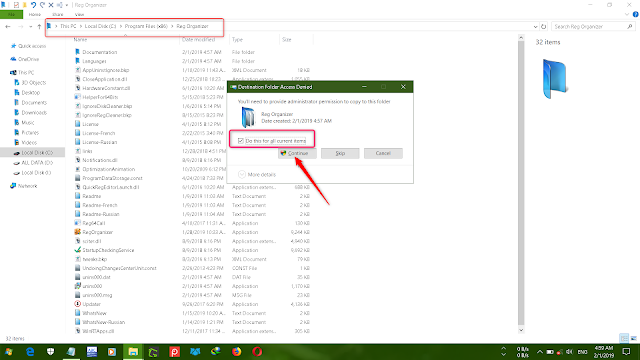Click the volume speaker tray icon

570,352
